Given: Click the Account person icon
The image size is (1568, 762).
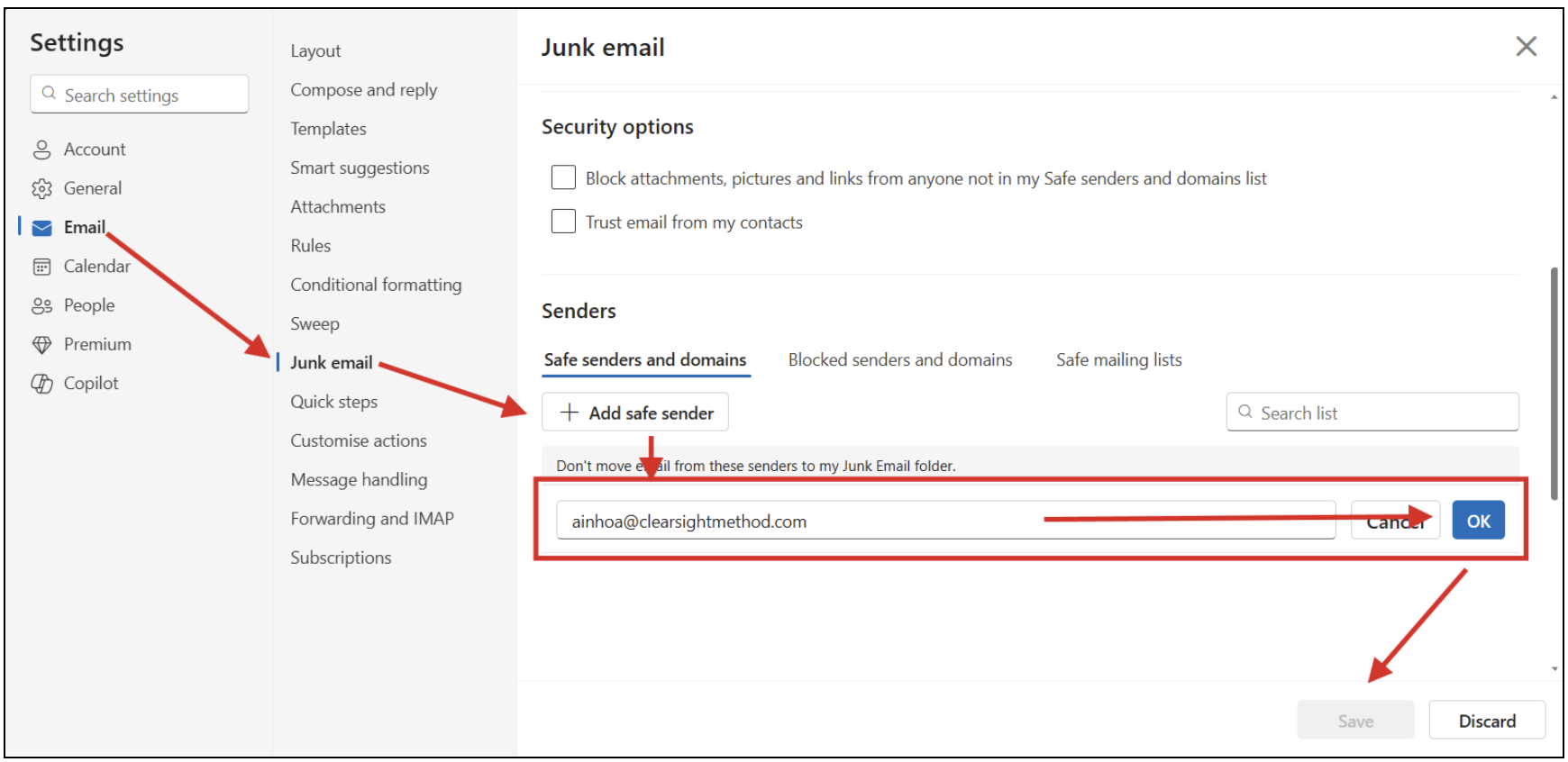Looking at the screenshot, I should pyautogui.click(x=41, y=150).
